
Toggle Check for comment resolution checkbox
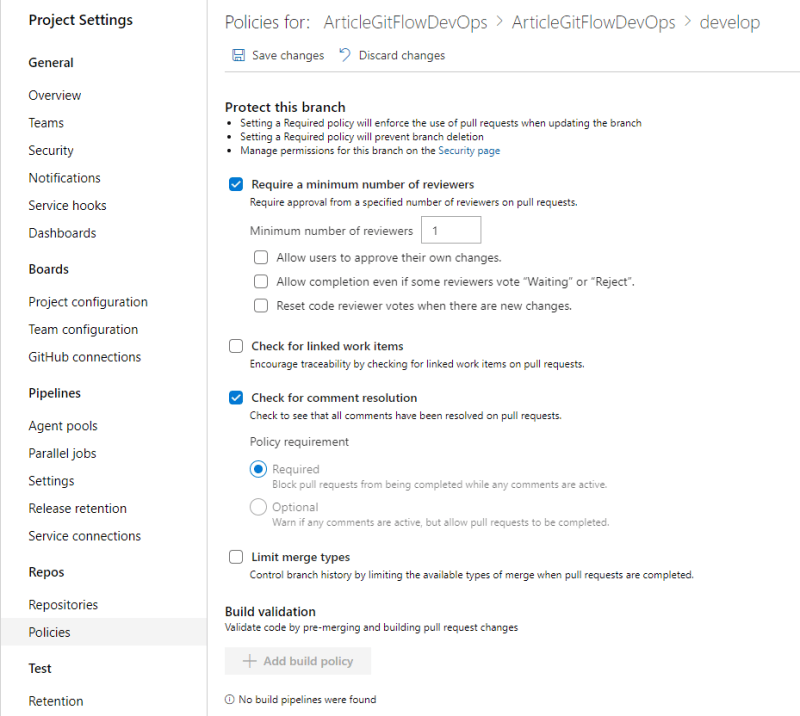pyautogui.click(x=236, y=398)
